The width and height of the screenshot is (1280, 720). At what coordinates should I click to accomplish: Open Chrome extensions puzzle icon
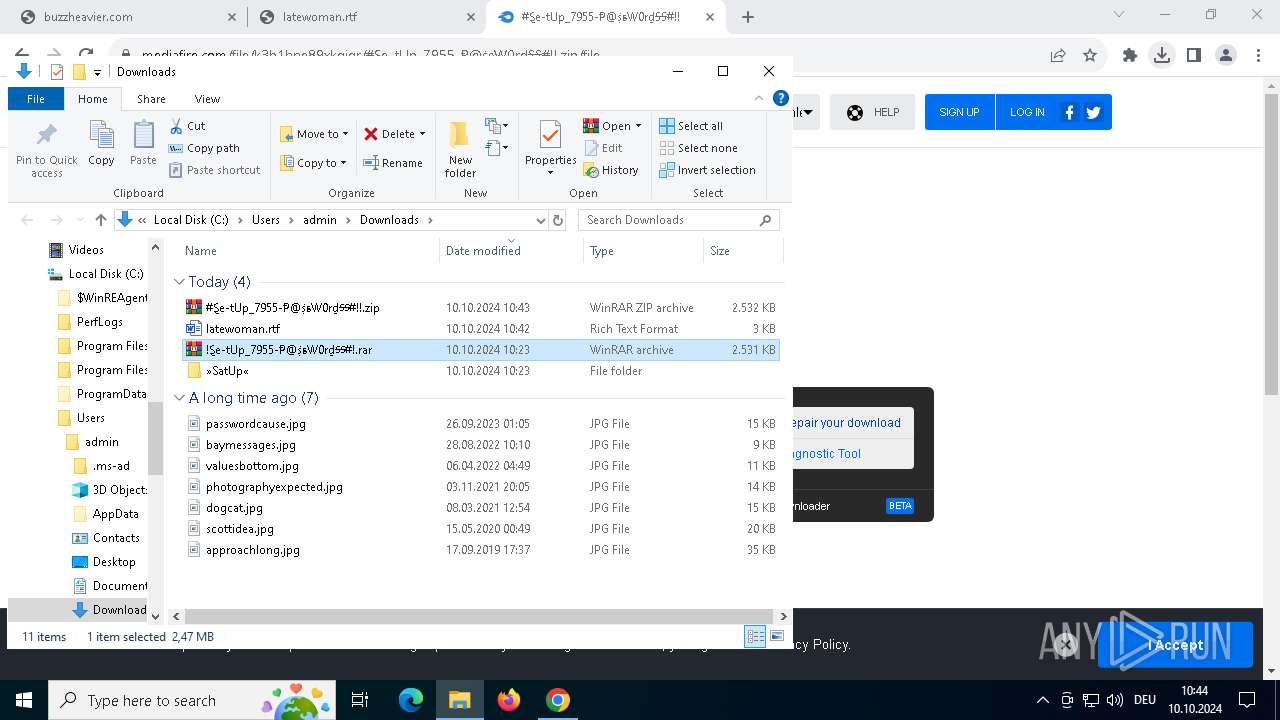[1130, 56]
